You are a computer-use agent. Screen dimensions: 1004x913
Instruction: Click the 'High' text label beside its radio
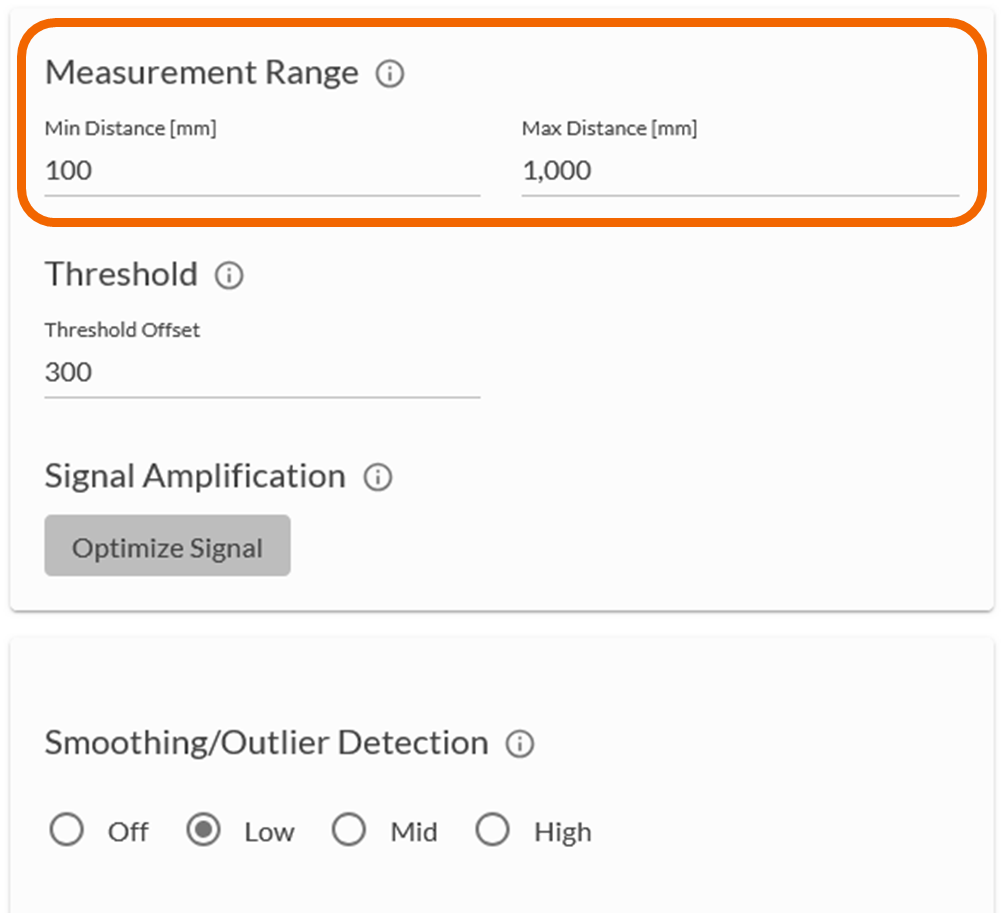click(x=562, y=832)
